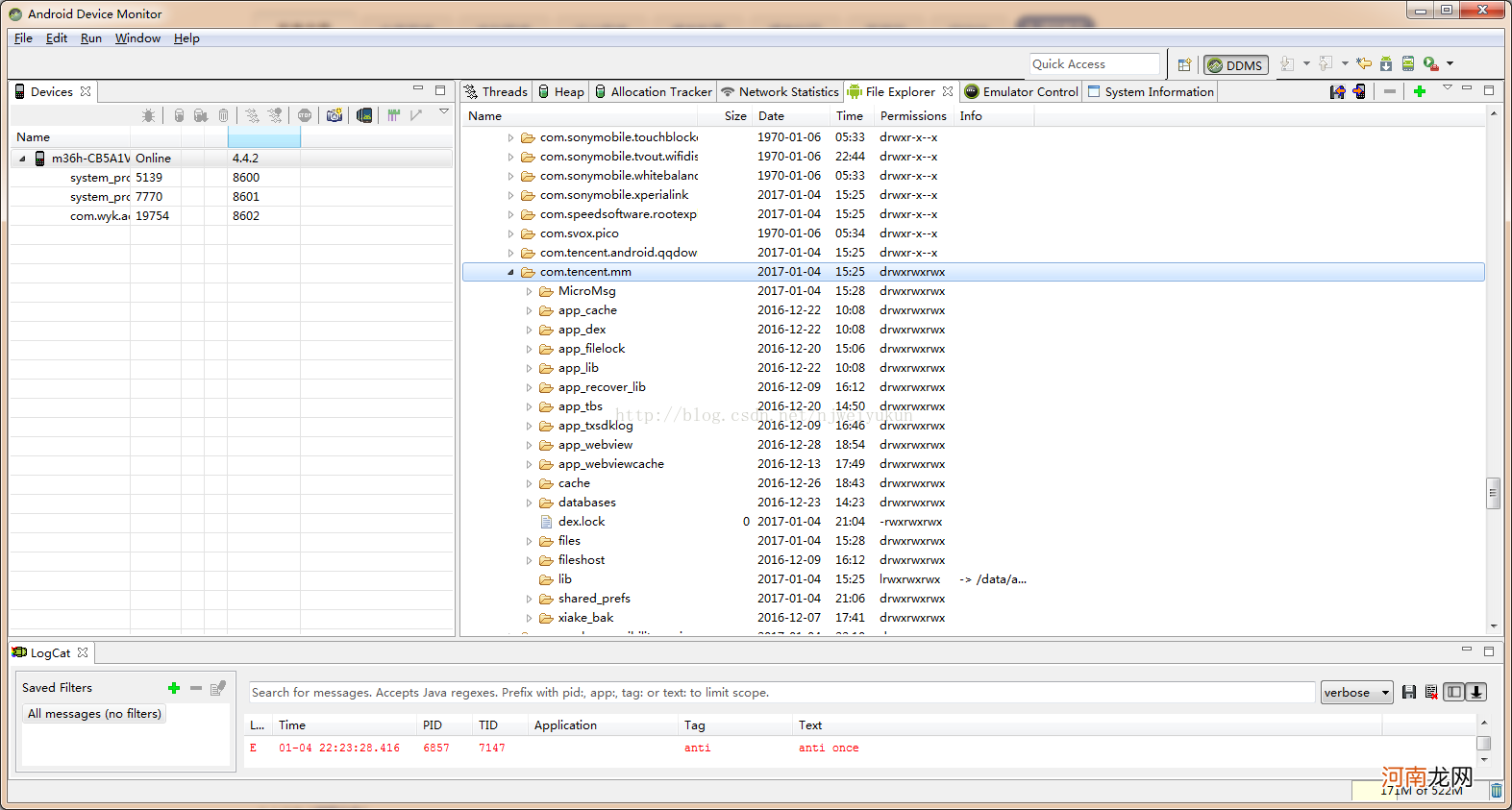Toggle Scroll Lock in LogCat
Image resolution: width=1512 pixels, height=810 pixels.
click(1476, 692)
